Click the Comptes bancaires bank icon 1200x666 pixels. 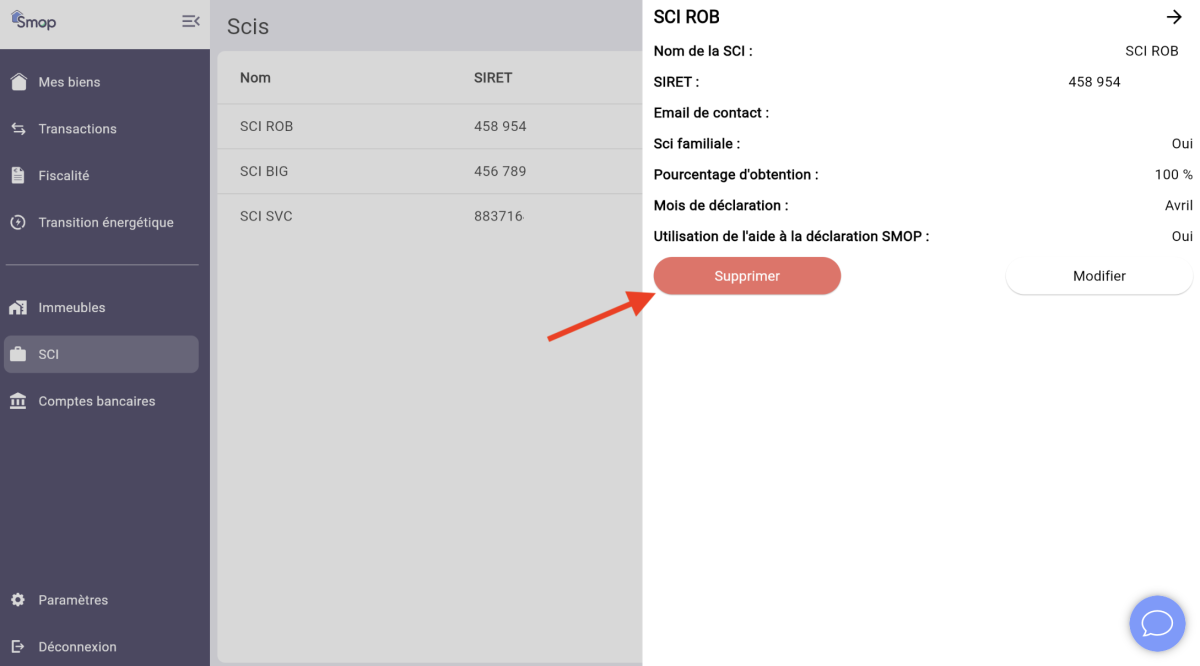18,401
